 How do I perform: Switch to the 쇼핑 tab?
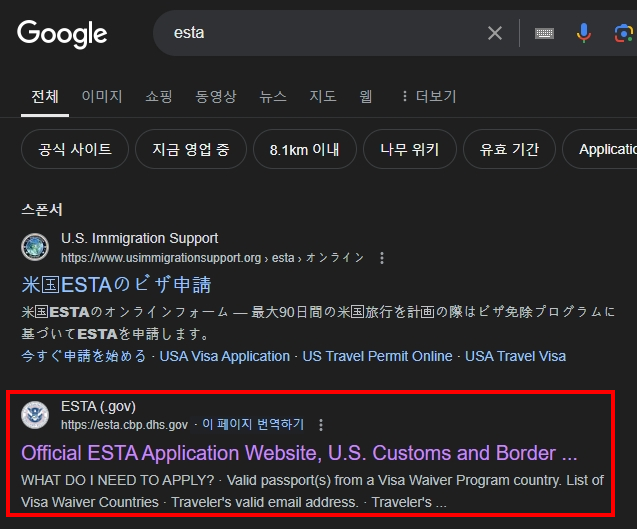pyautogui.click(x=159, y=97)
